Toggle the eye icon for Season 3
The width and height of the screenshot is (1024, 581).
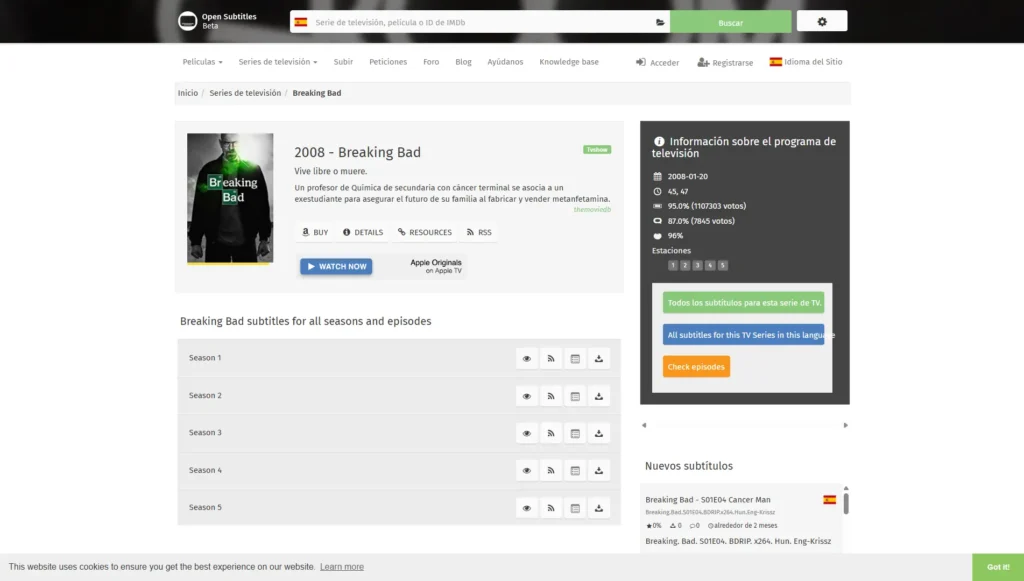(x=526, y=433)
